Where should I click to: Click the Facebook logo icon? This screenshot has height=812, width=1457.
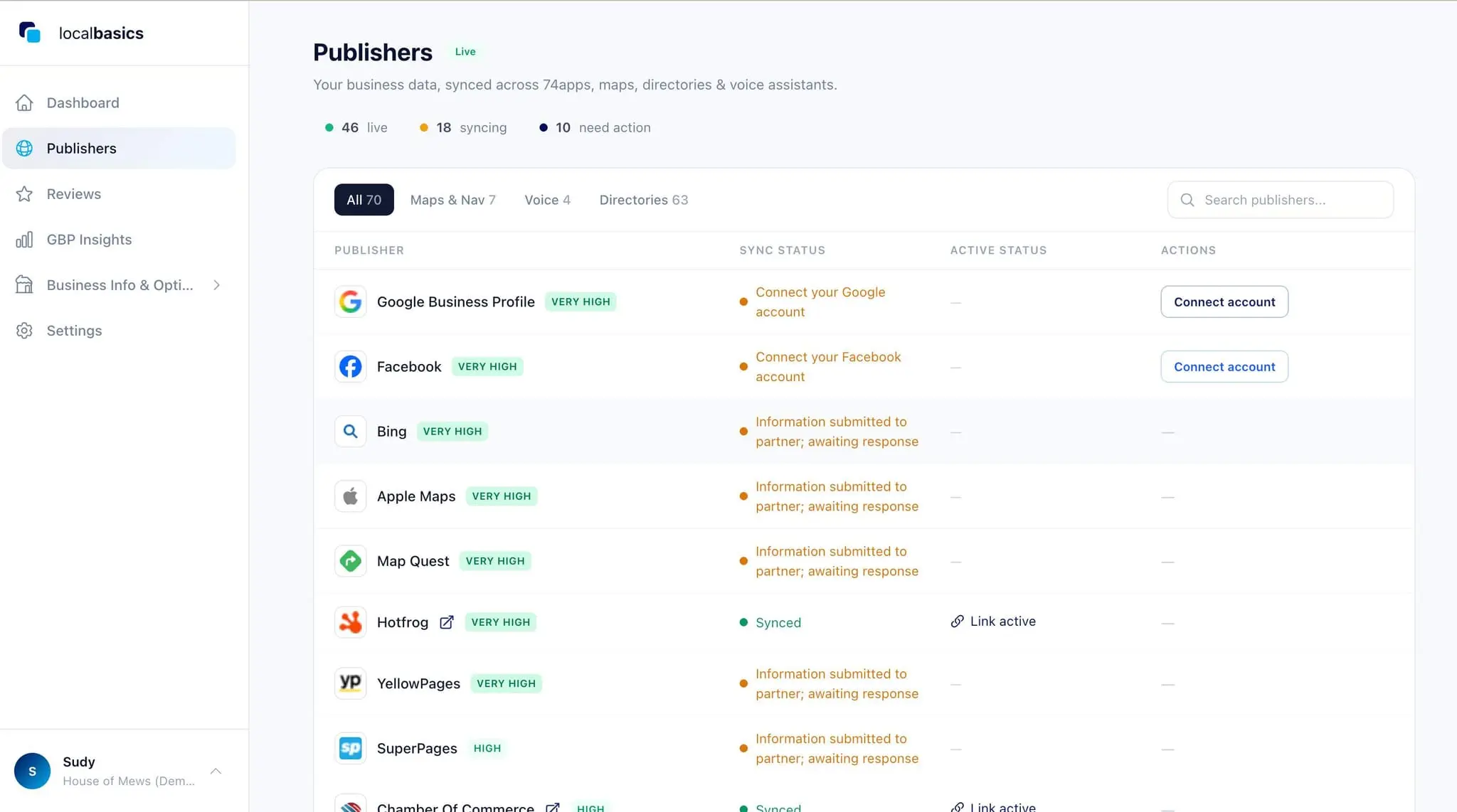pyautogui.click(x=351, y=366)
